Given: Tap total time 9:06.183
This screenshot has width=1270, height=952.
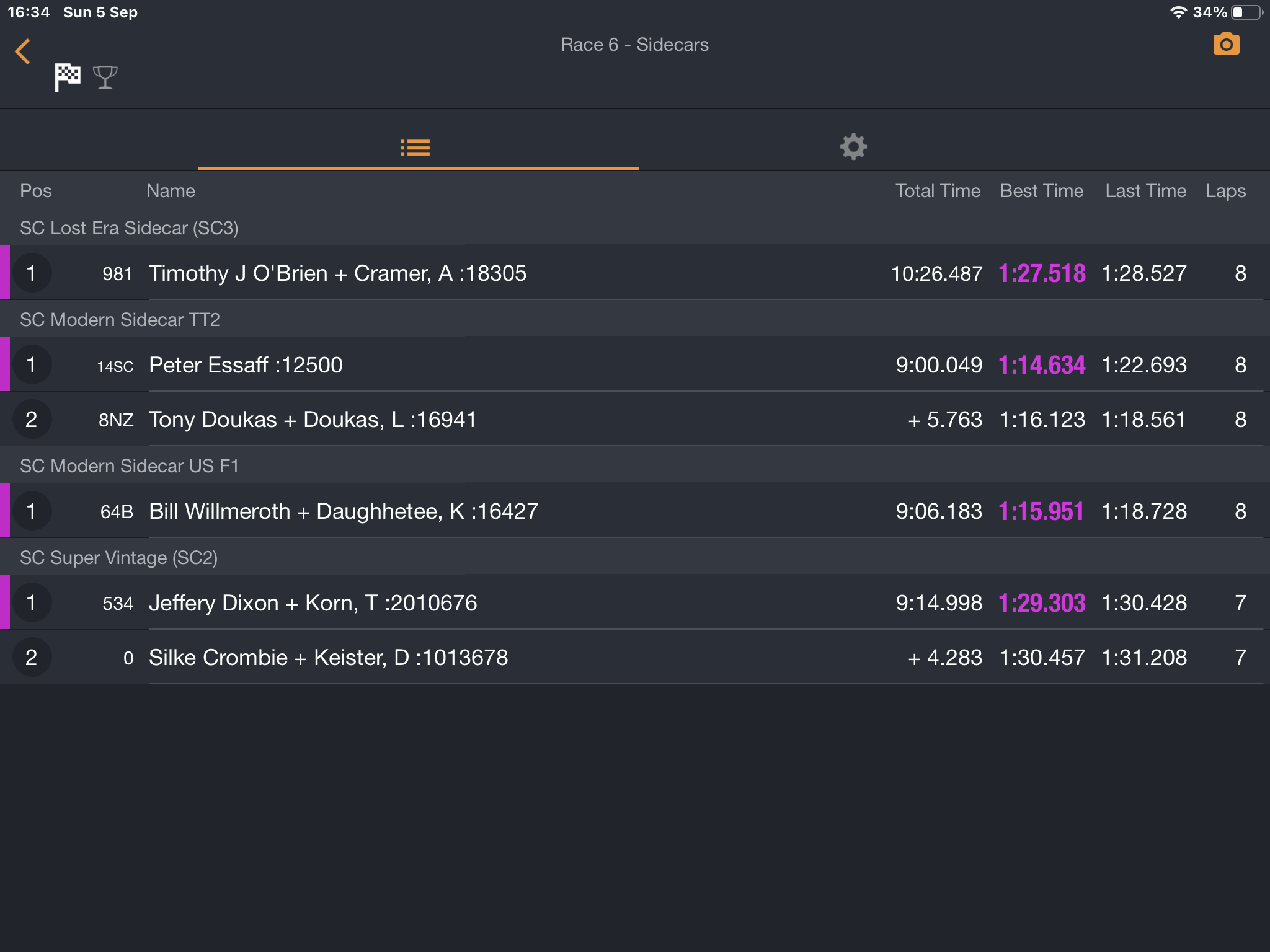Looking at the screenshot, I should [x=939, y=511].
